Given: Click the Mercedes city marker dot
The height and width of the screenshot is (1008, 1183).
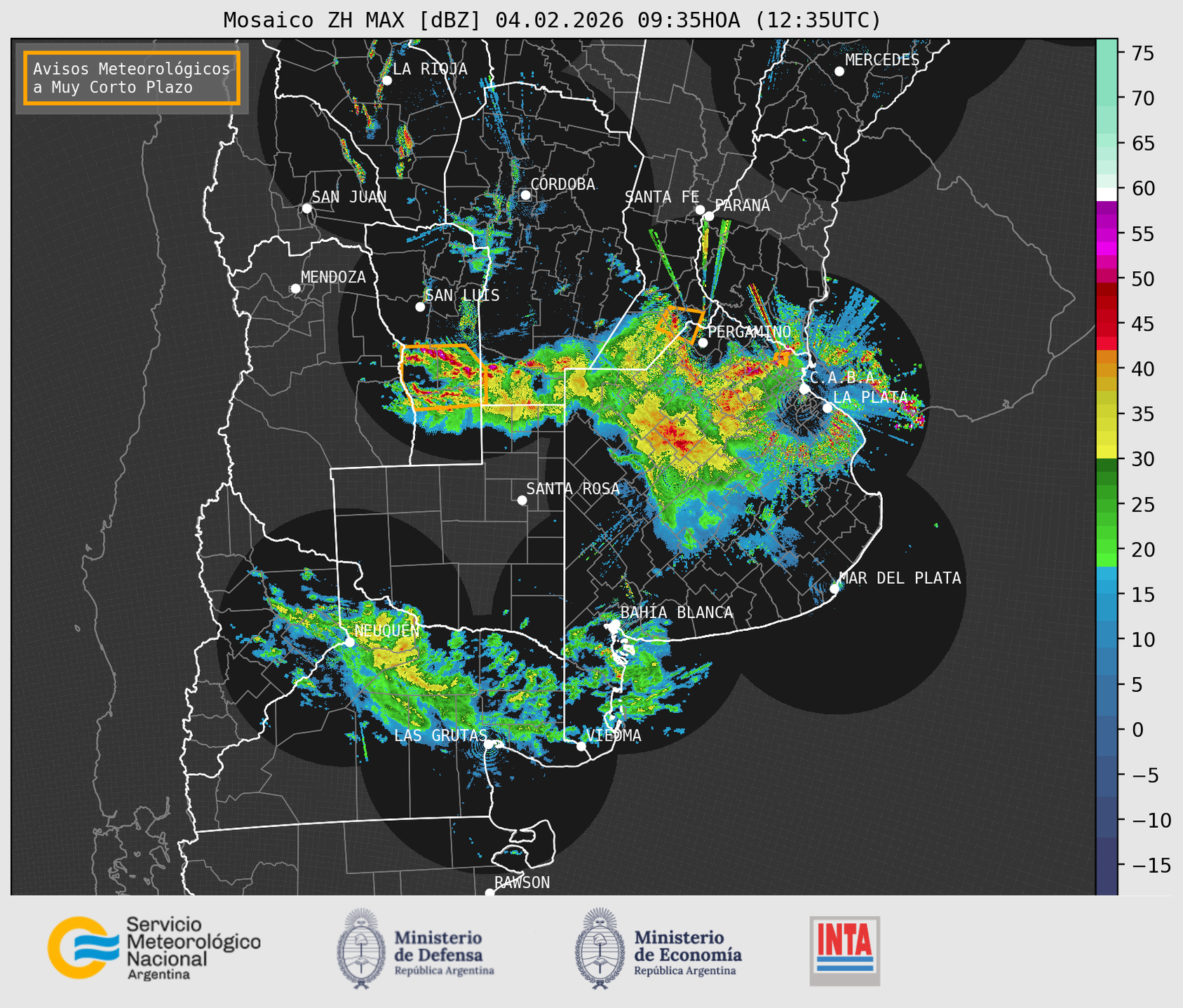Looking at the screenshot, I should pos(839,71).
